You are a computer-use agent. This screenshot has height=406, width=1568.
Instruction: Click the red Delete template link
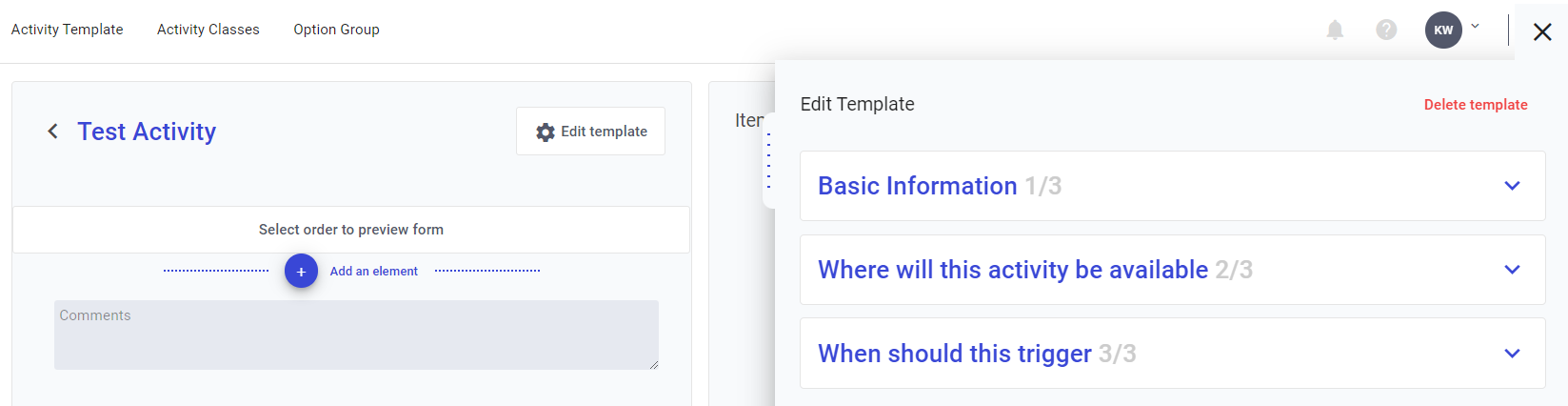click(x=1475, y=105)
